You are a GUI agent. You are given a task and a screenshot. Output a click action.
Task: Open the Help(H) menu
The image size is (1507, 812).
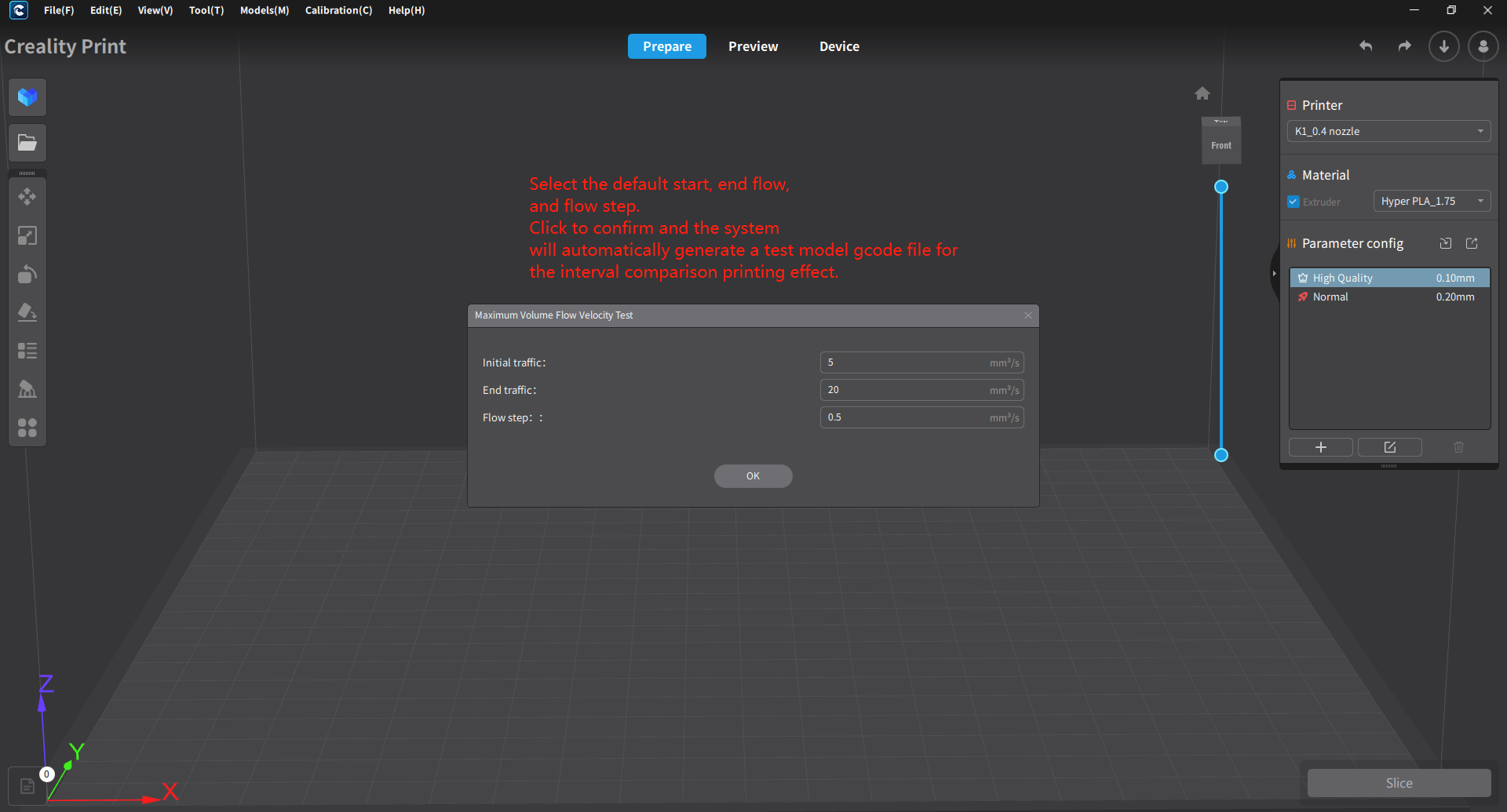point(407,10)
